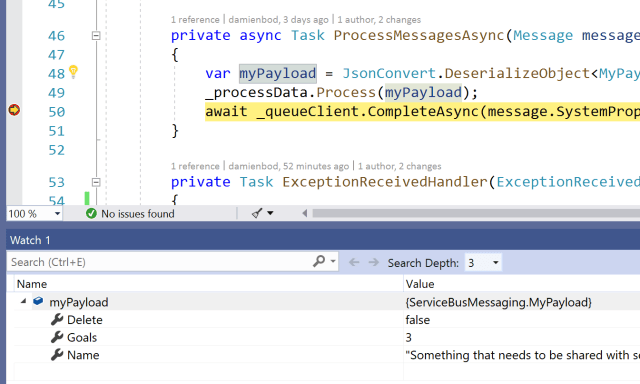The width and height of the screenshot is (640, 384).
Task: Click the highlighted await _queueClient.CompleteAsync statement
Action: click(422, 111)
